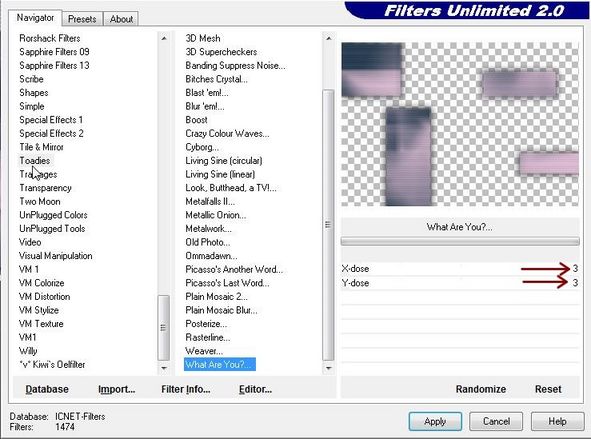The image size is (591, 439).
Task: Click Randomize filter settings
Action: [481, 389]
